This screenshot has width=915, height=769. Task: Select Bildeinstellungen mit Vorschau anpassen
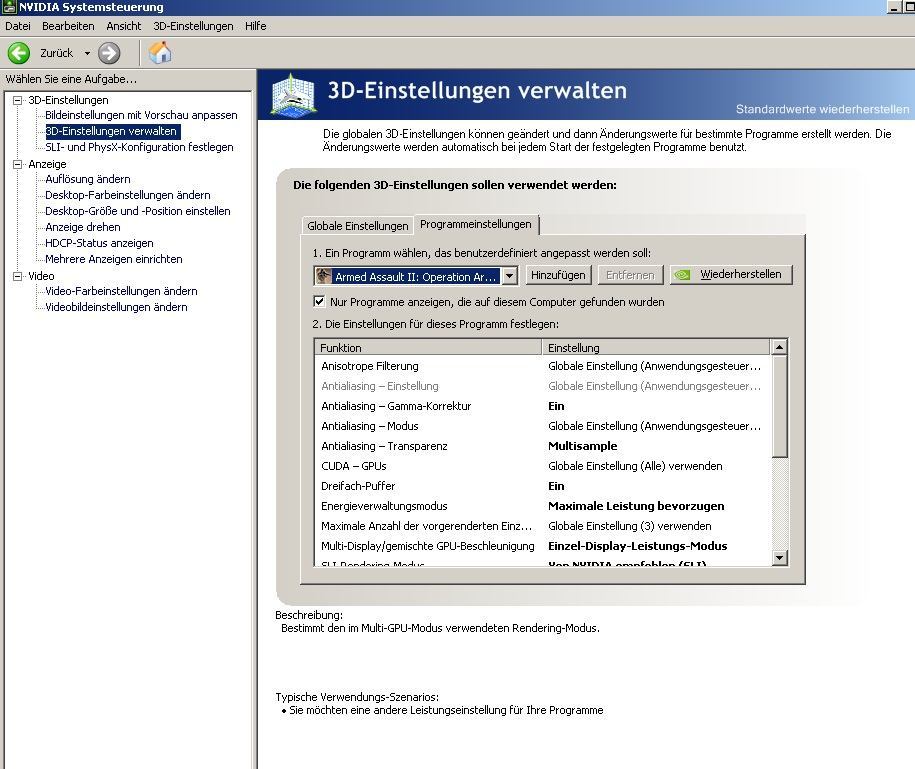(x=141, y=115)
